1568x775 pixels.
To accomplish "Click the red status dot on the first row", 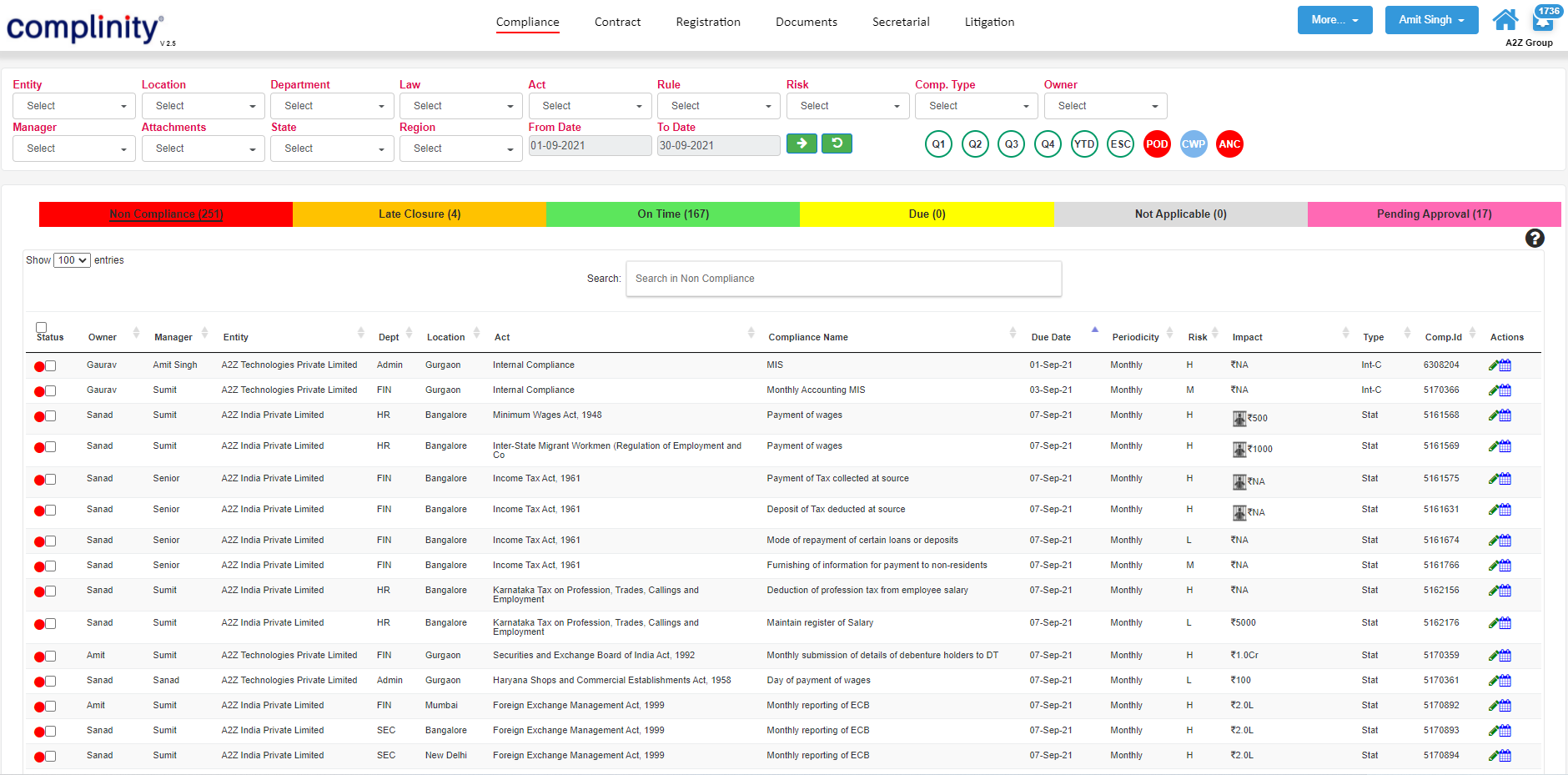I will tap(38, 365).
